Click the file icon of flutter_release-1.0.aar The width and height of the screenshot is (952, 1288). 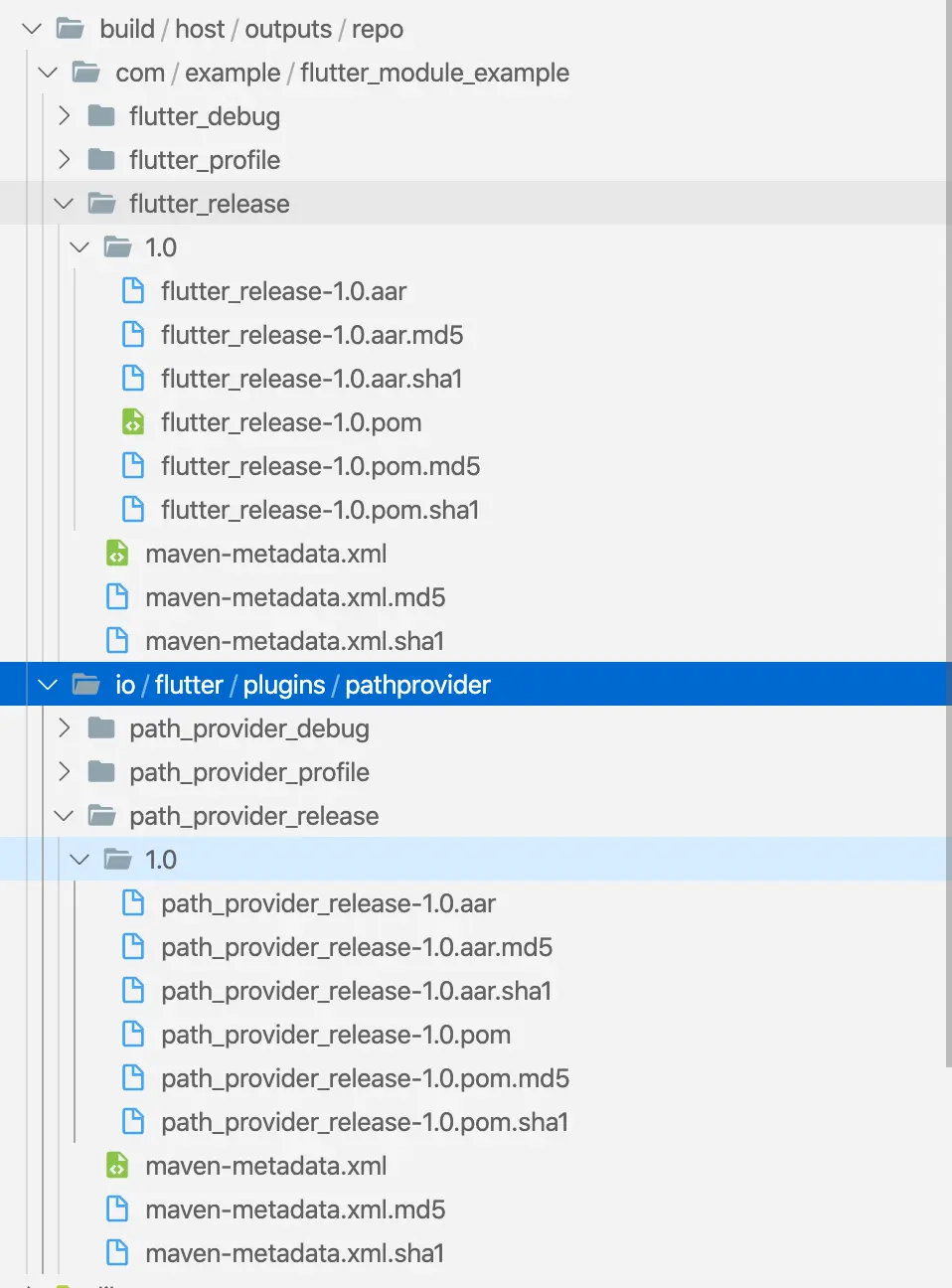pyautogui.click(x=133, y=291)
